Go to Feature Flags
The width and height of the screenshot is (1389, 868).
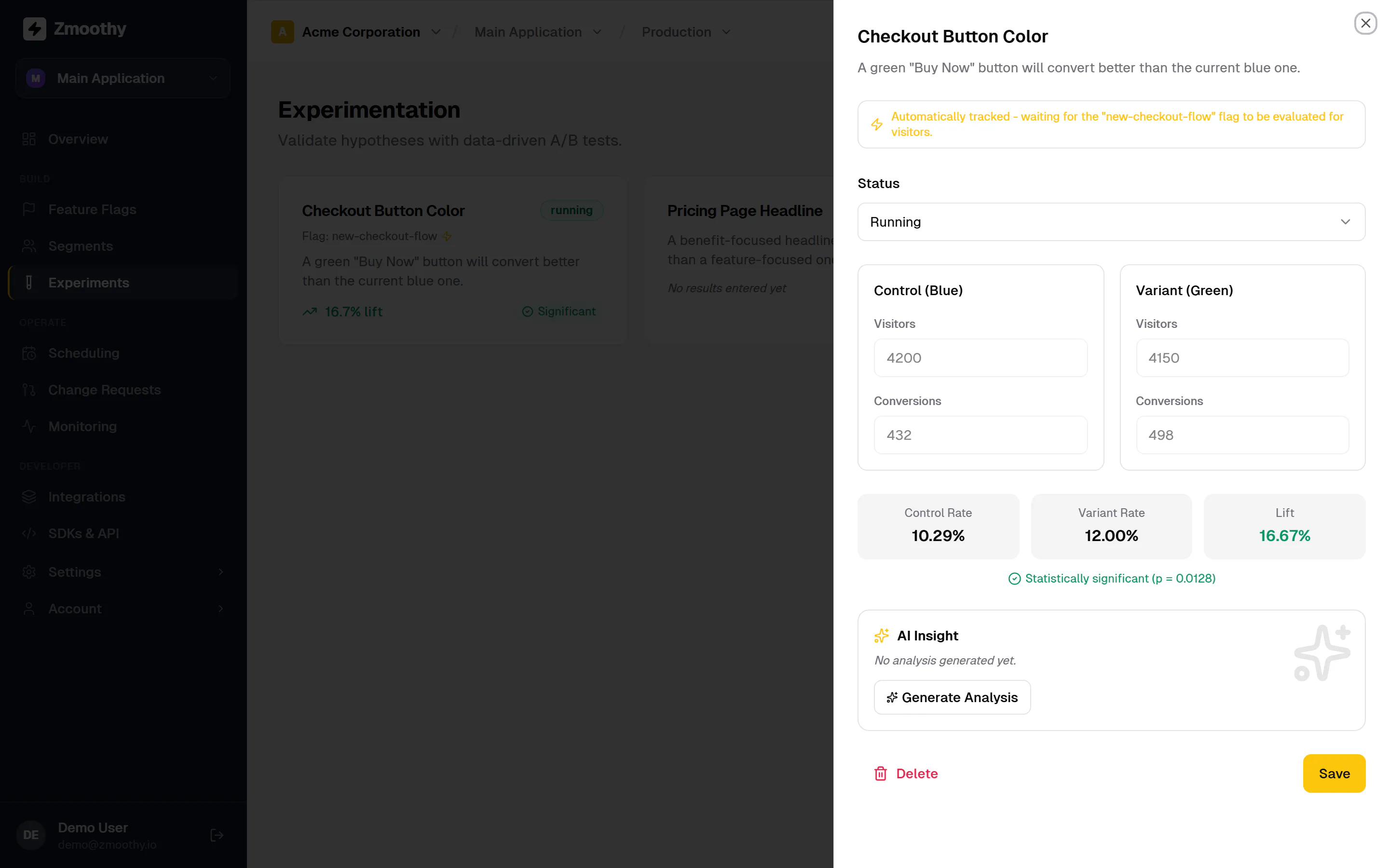[x=123, y=210]
